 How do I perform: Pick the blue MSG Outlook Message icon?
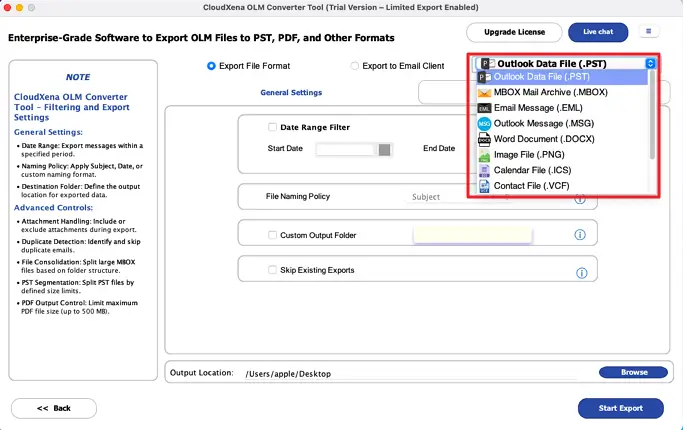[x=484, y=123]
